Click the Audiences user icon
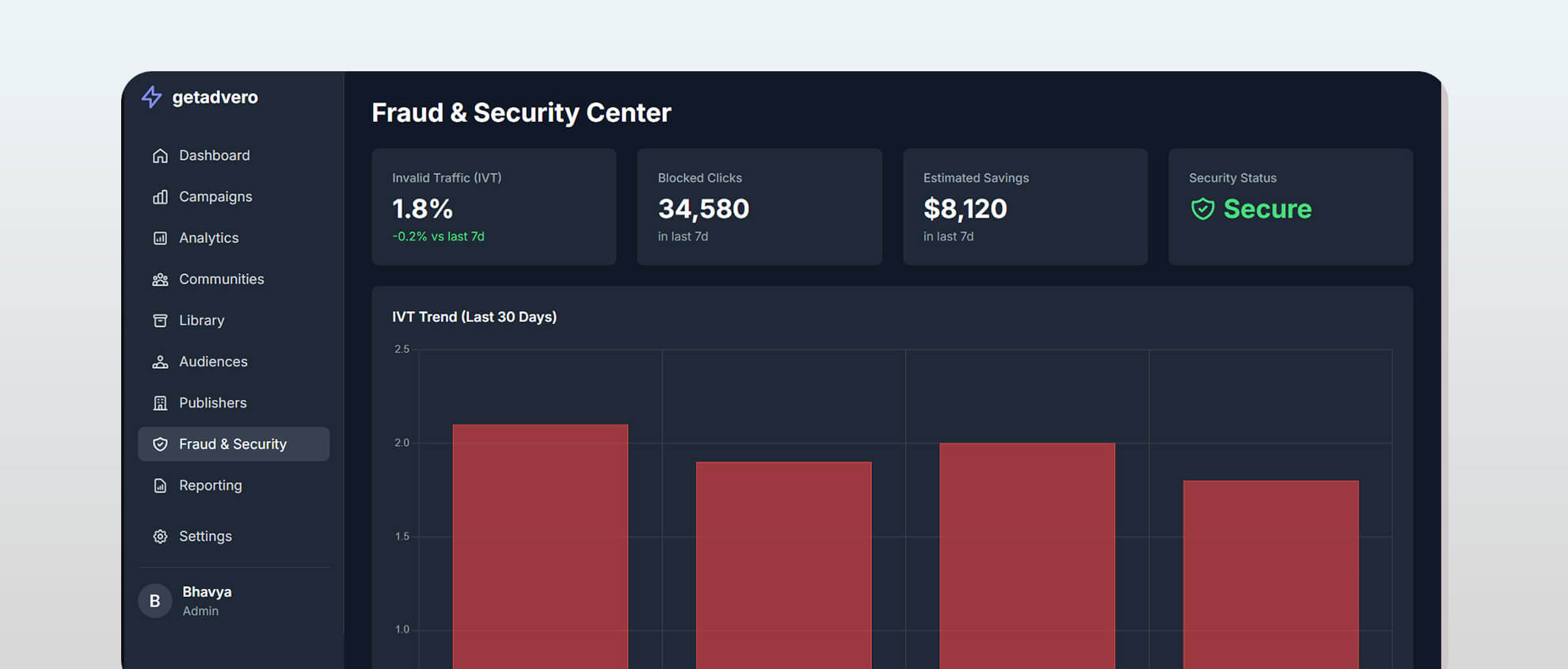Viewport: 1568px width, 669px height. pos(160,362)
